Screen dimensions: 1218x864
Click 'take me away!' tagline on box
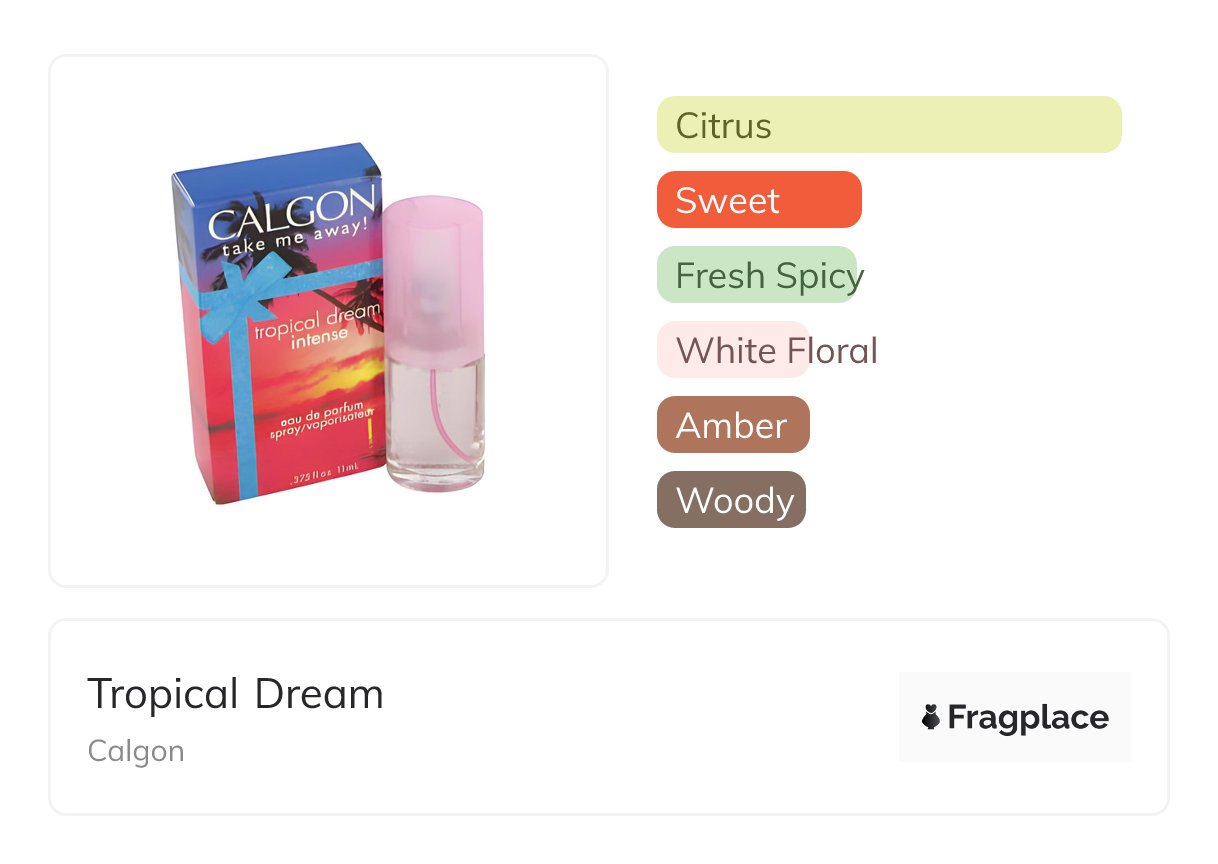tap(294, 238)
